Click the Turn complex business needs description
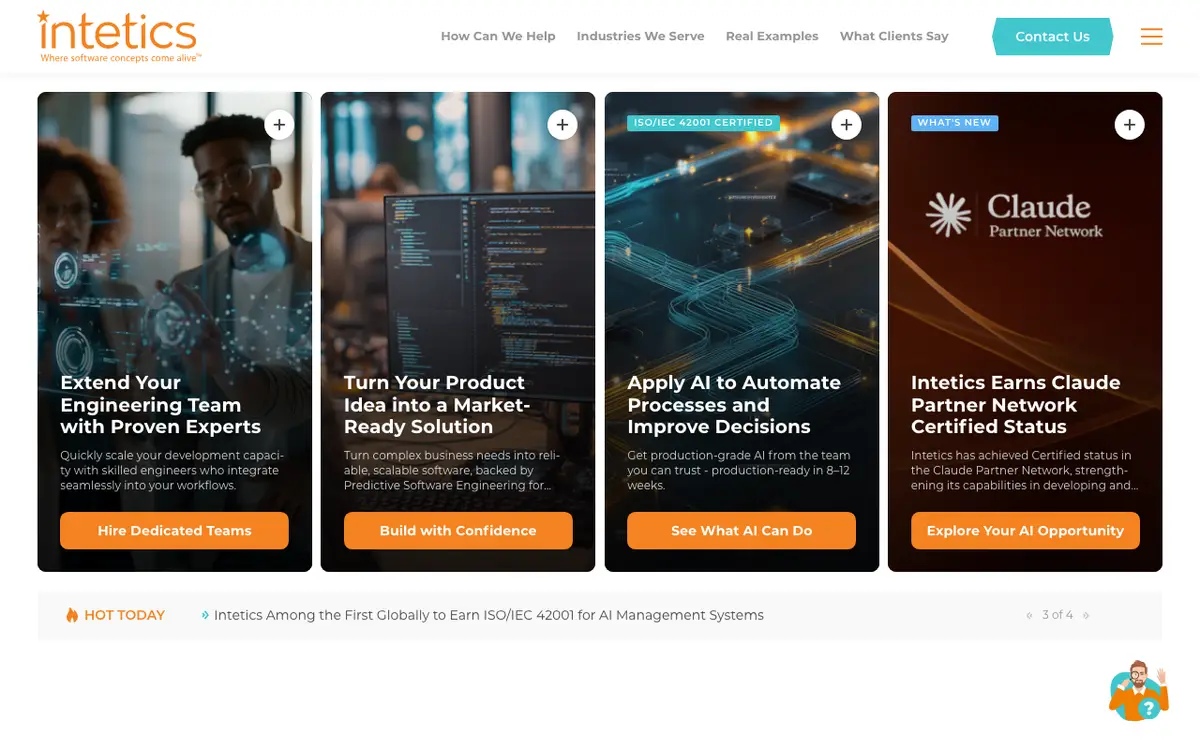The height and width of the screenshot is (750, 1200). [452, 470]
